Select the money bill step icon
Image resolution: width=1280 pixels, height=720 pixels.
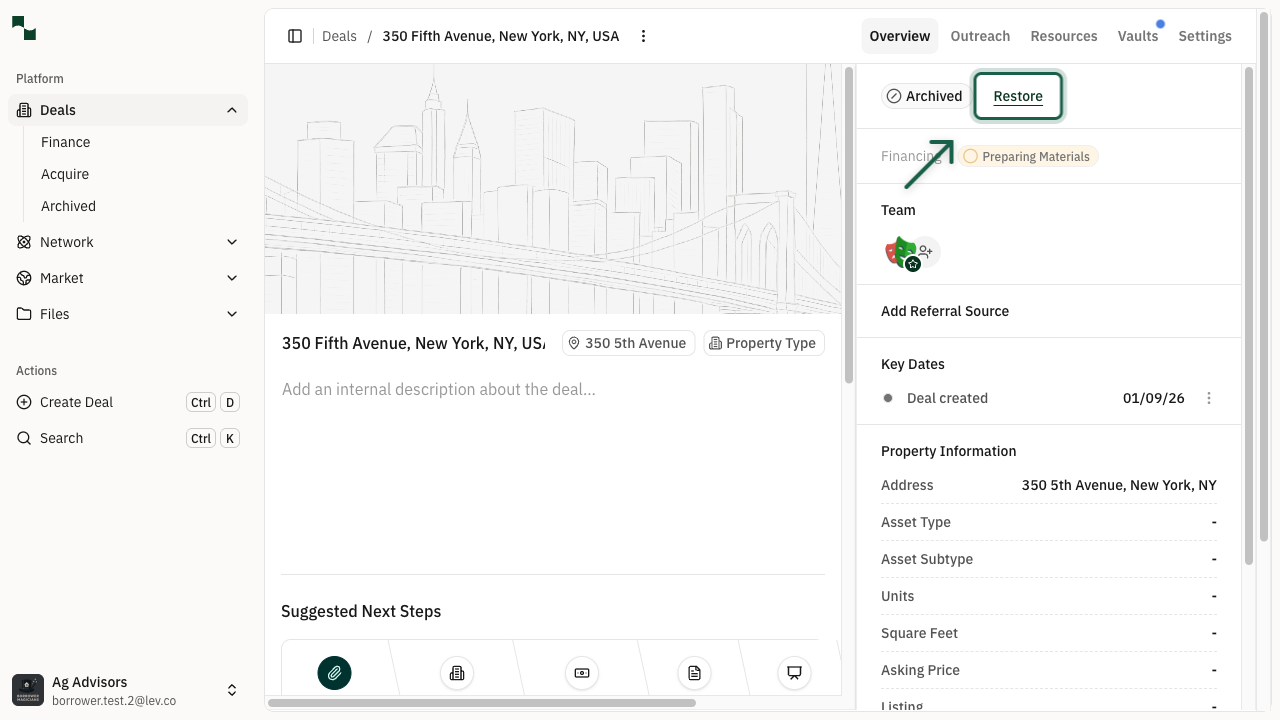point(581,673)
